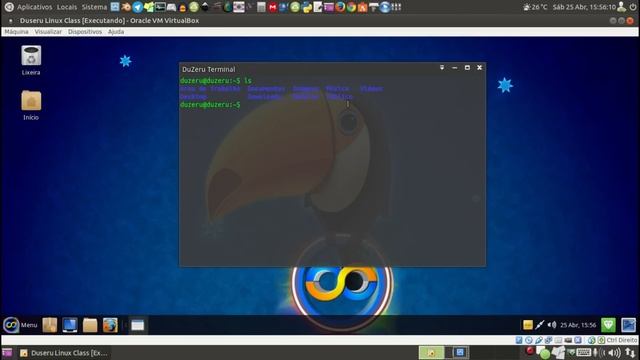
Task: Select Duseru Linux Class taskbar button
Action: [64, 353]
